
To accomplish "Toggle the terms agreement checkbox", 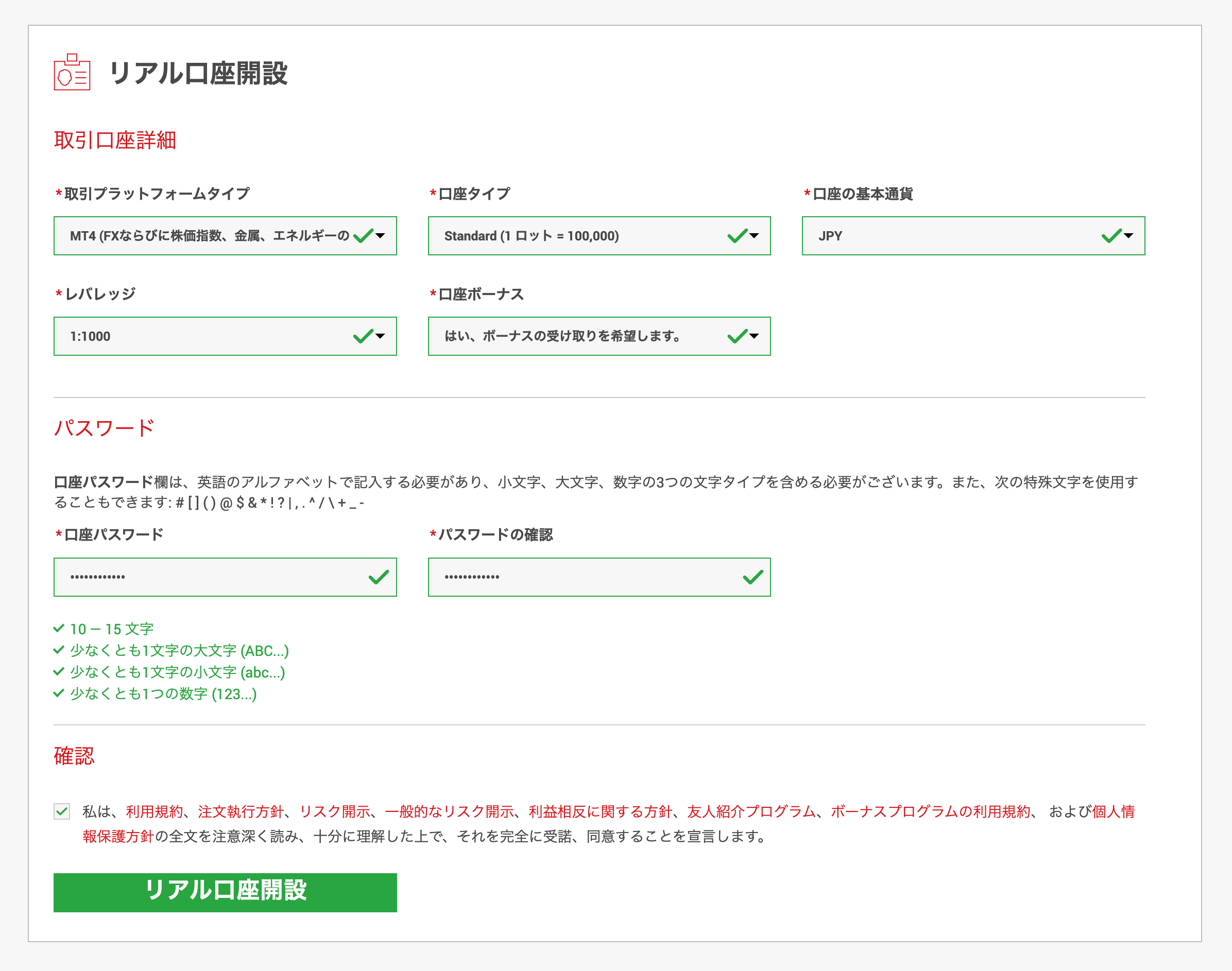I will (62, 811).
